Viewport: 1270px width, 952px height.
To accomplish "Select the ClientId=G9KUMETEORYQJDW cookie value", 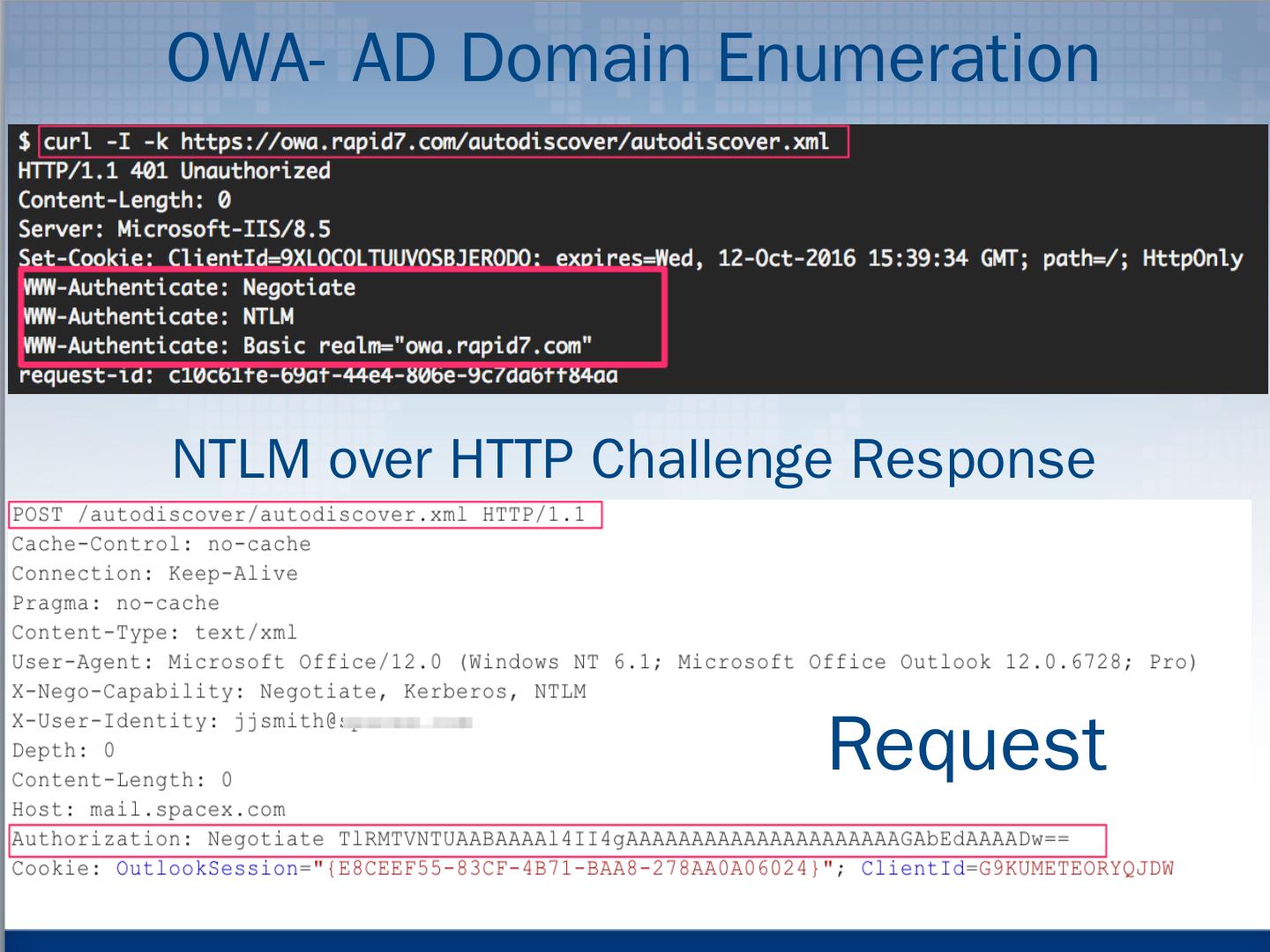I will coord(1018,869).
